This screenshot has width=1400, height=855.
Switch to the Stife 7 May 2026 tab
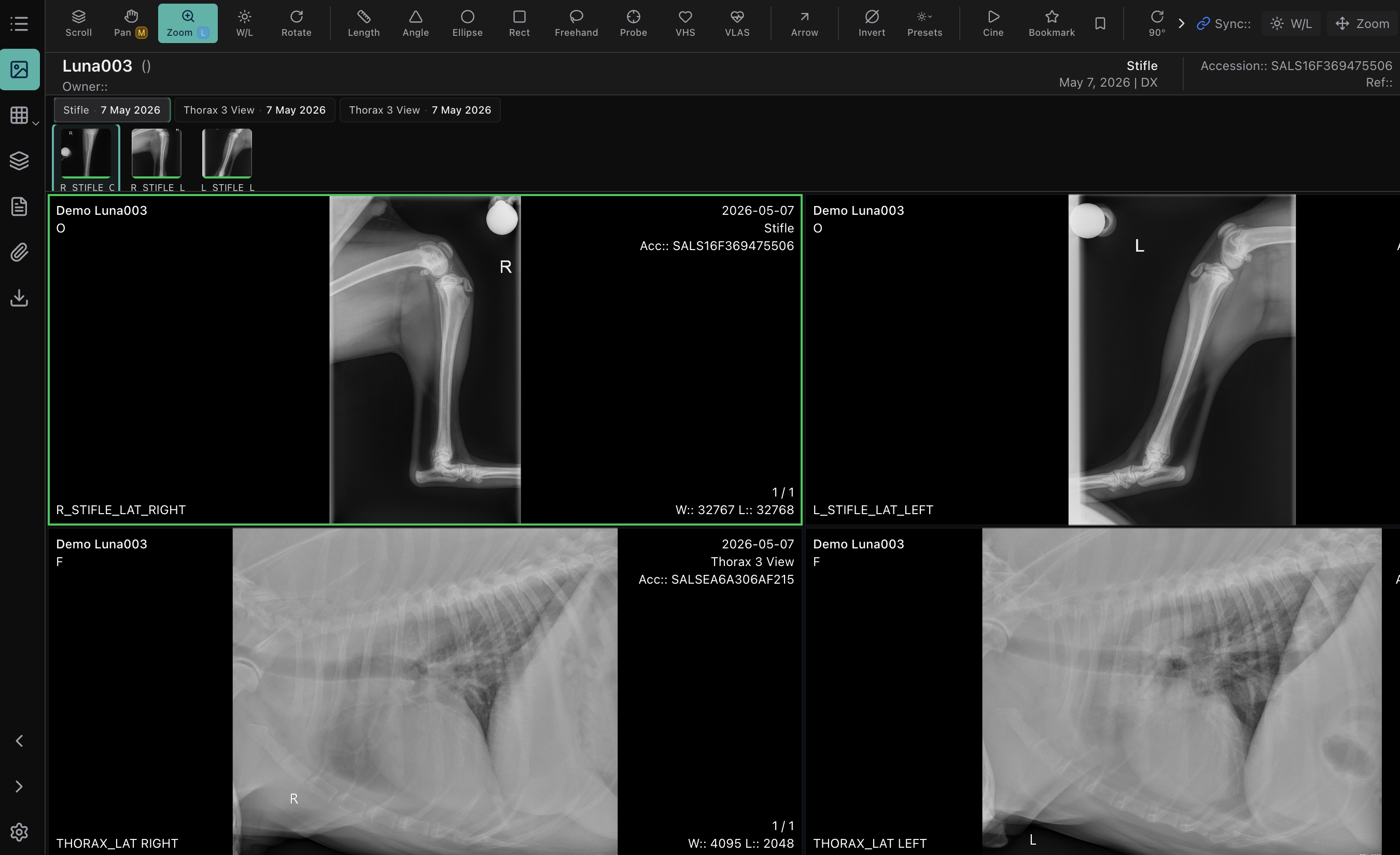pos(112,109)
